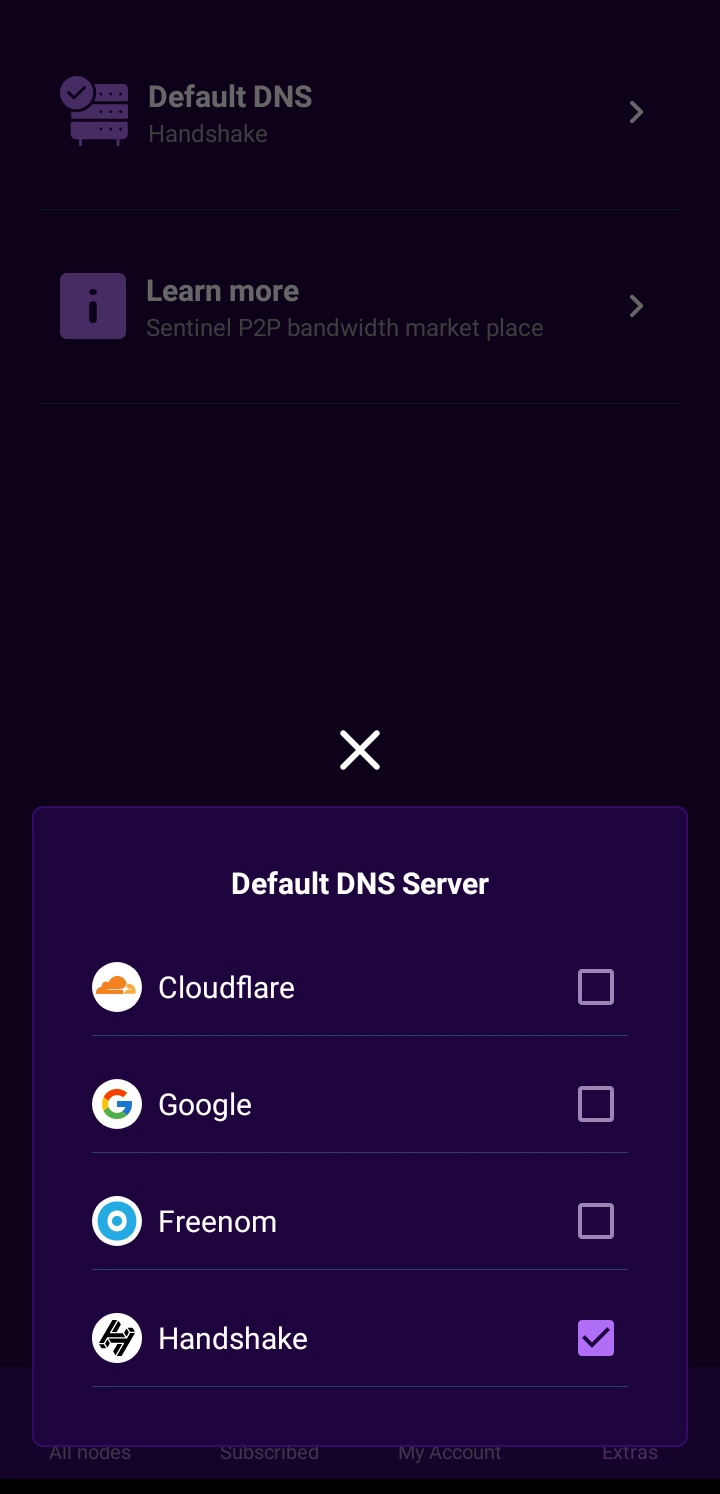This screenshot has height=1494, width=720.
Task: Go to the My Account tab
Action: click(450, 1453)
